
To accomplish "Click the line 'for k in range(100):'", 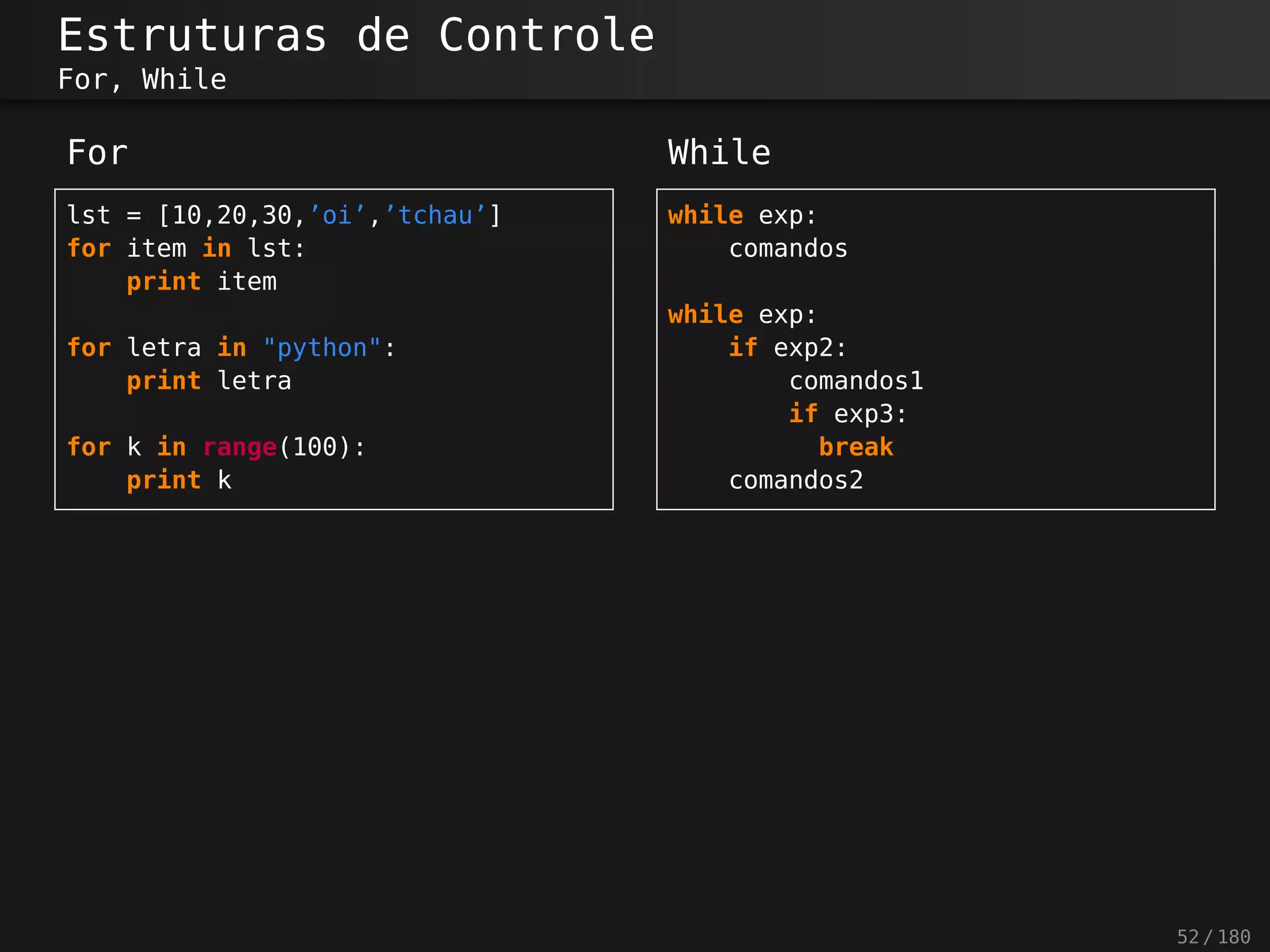I will (216, 447).
